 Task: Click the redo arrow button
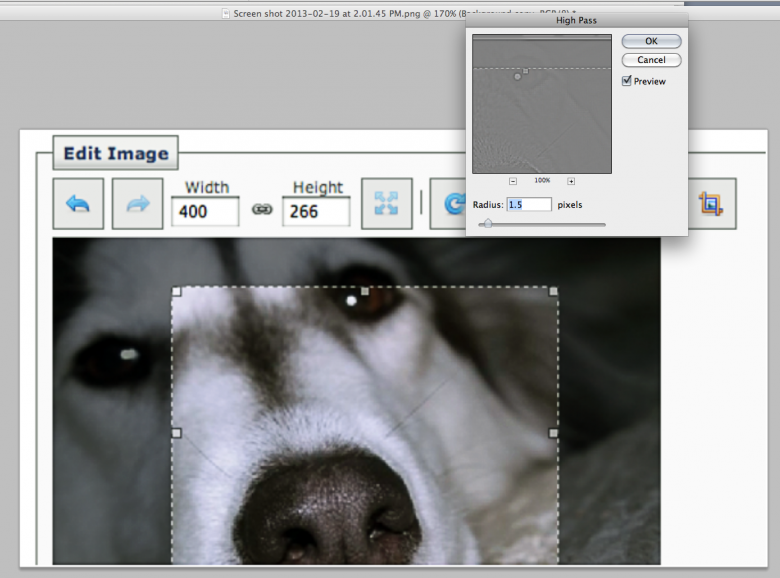[137, 204]
